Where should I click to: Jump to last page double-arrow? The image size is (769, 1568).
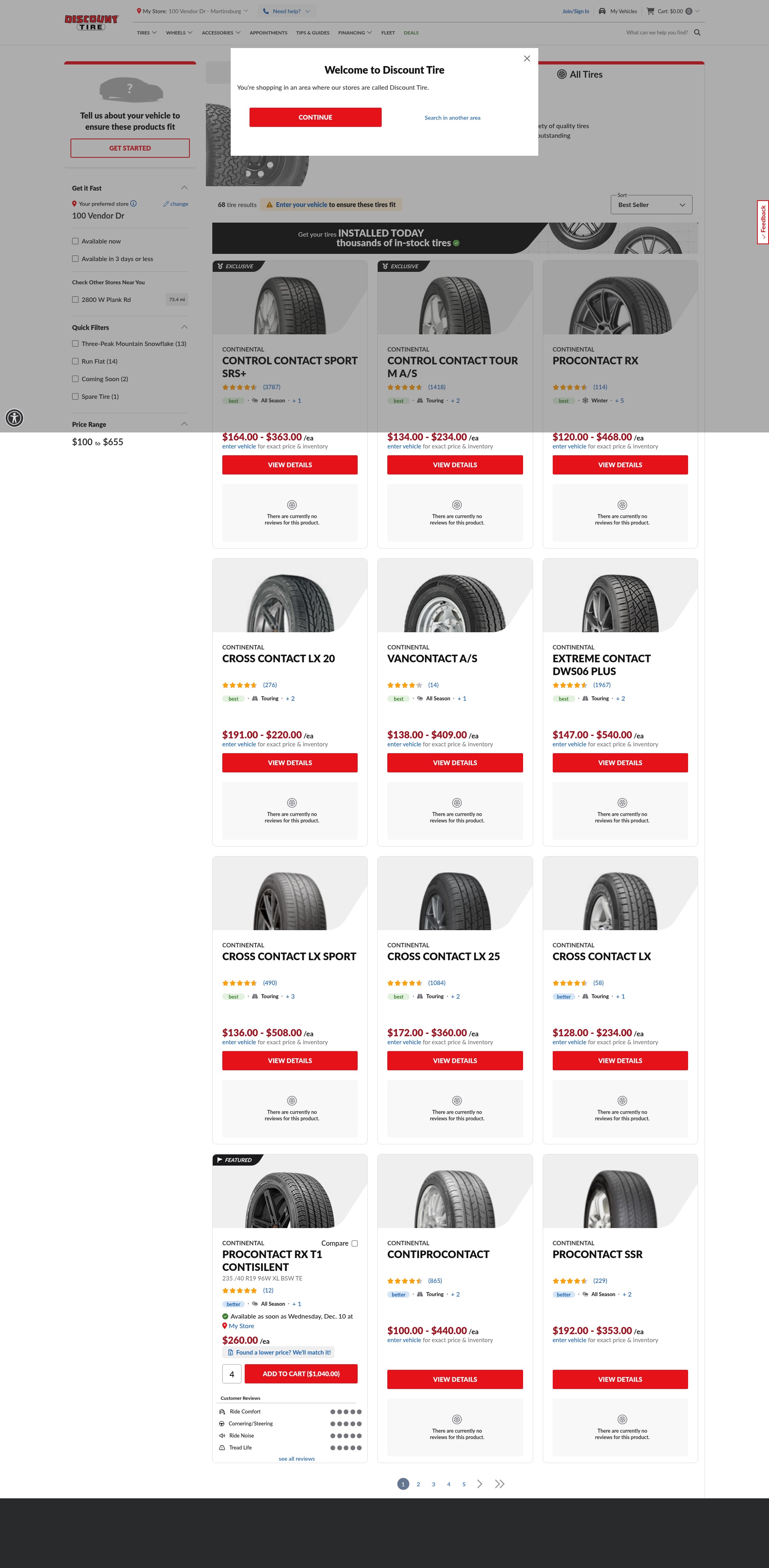coord(500,1484)
